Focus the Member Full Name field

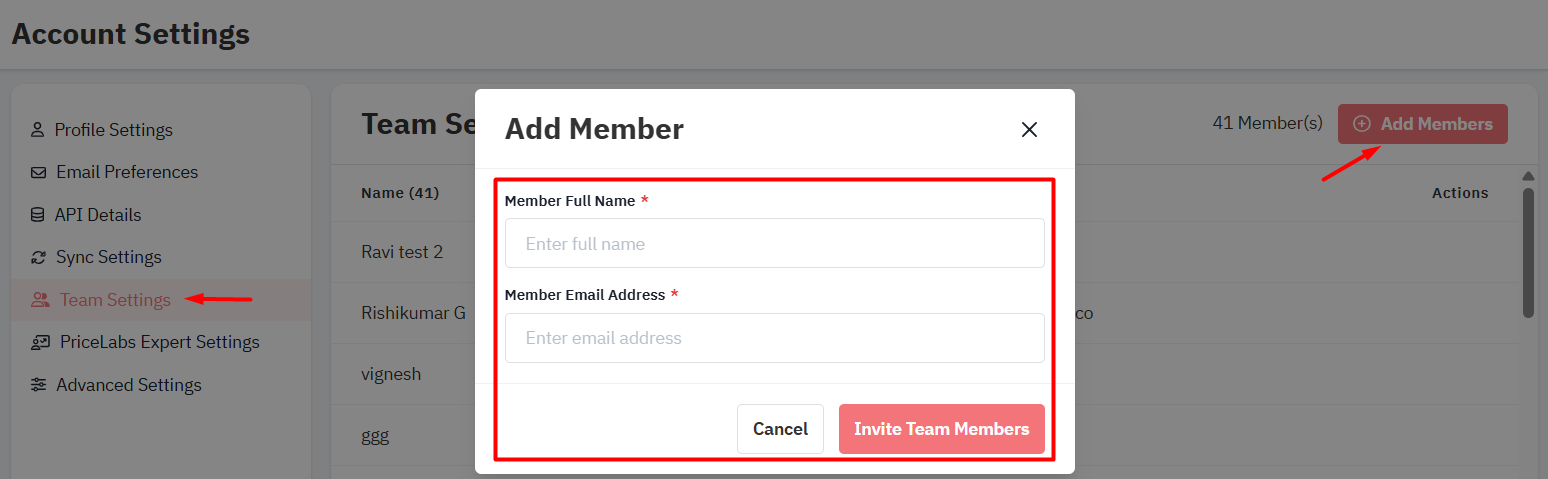pos(774,244)
